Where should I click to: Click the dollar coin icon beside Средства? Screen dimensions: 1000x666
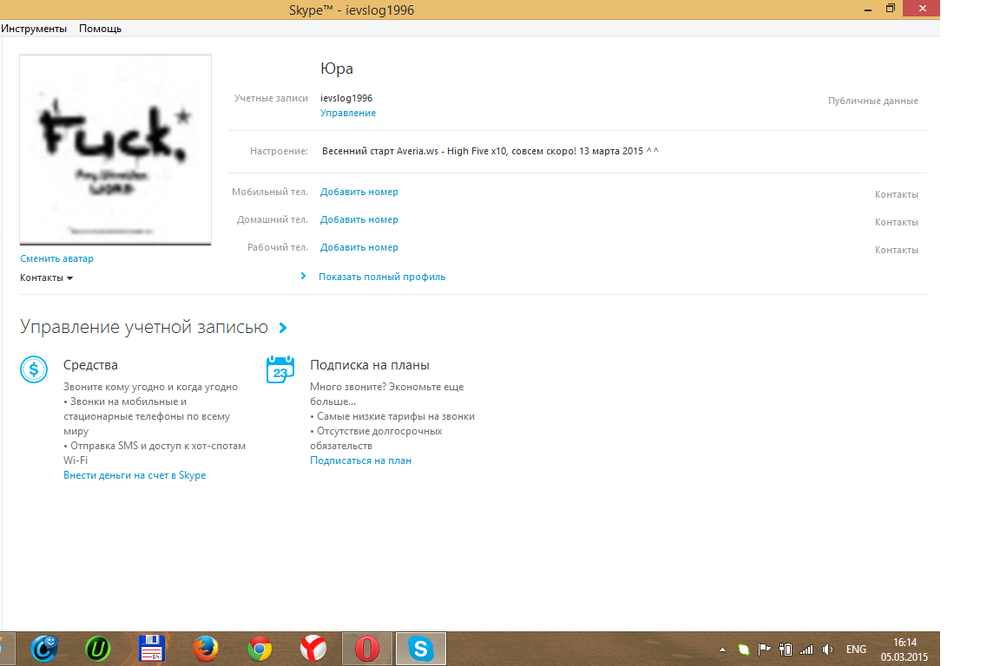click(34, 370)
